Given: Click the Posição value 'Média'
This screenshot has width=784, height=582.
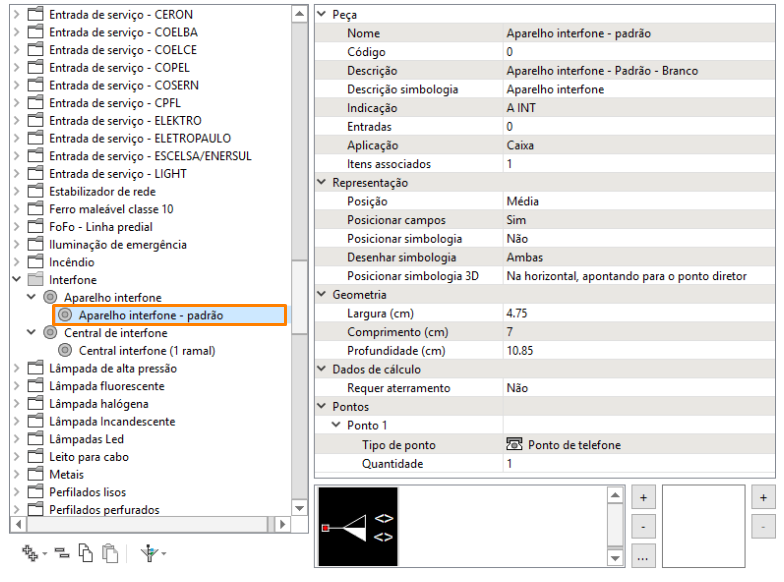Looking at the screenshot, I should [522, 201].
